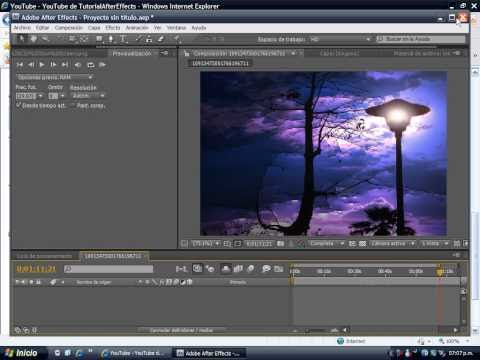Viewport: 480px width, 360px height.
Task: Open the Animación menu
Action: click(x=137, y=28)
